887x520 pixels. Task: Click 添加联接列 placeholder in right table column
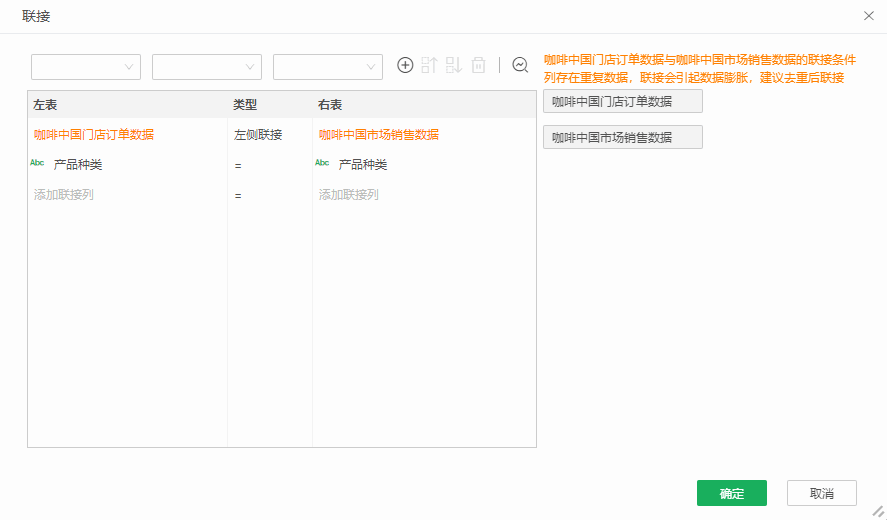tap(349, 195)
